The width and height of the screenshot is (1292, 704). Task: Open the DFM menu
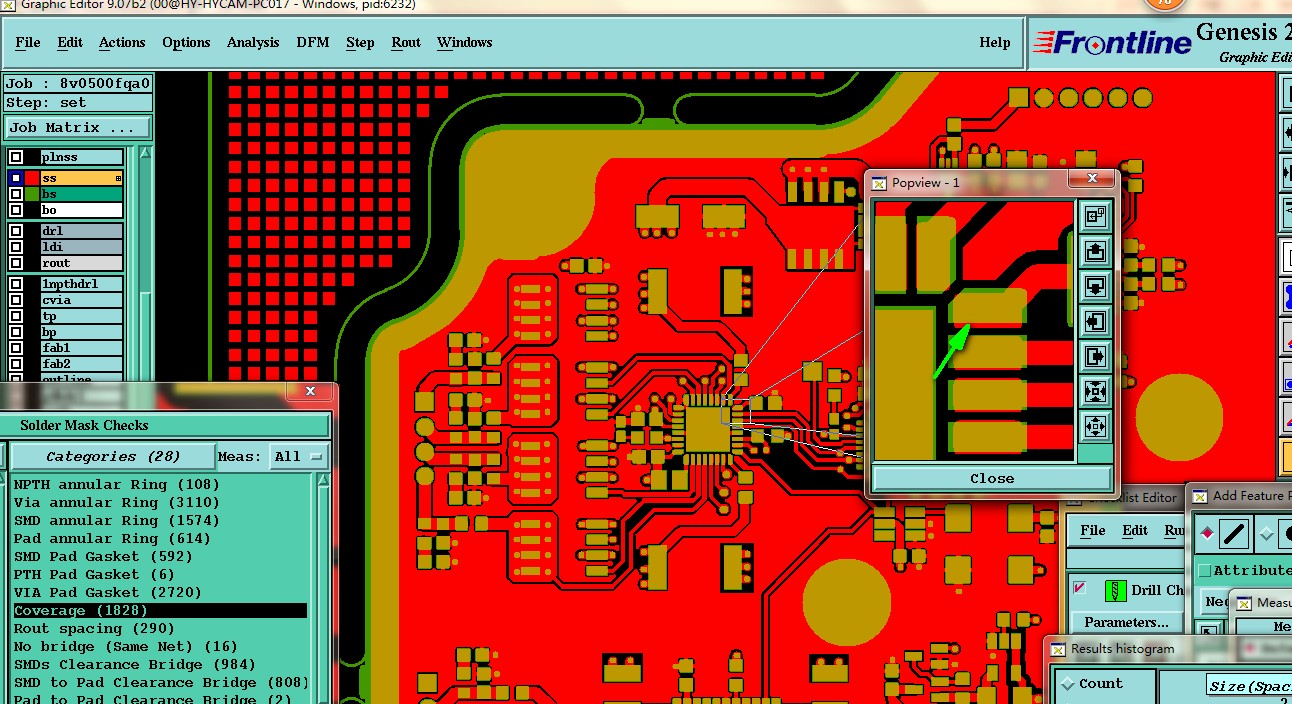point(312,42)
